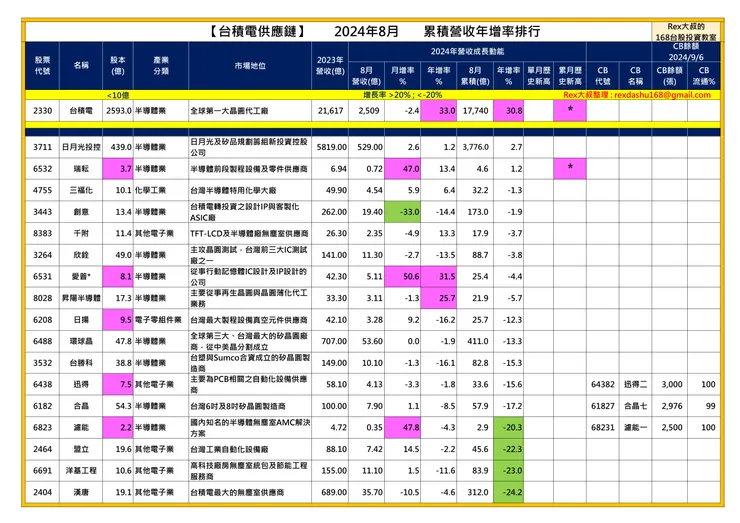
Task: Click highlighted monthly growth 47.0
Action: pyautogui.click(x=403, y=169)
